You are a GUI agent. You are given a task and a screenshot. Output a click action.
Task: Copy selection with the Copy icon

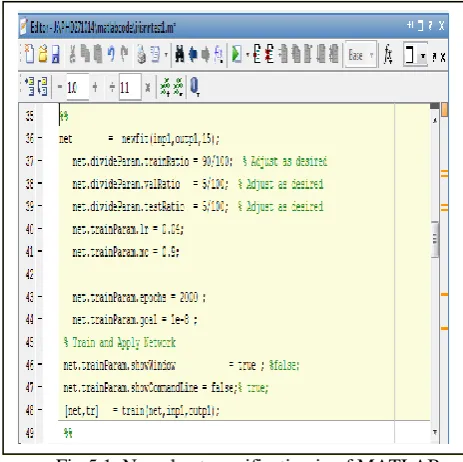coord(85,53)
